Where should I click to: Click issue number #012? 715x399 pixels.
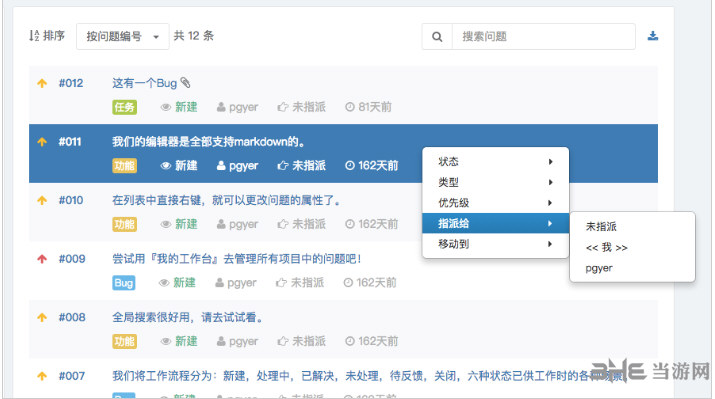[x=71, y=83]
